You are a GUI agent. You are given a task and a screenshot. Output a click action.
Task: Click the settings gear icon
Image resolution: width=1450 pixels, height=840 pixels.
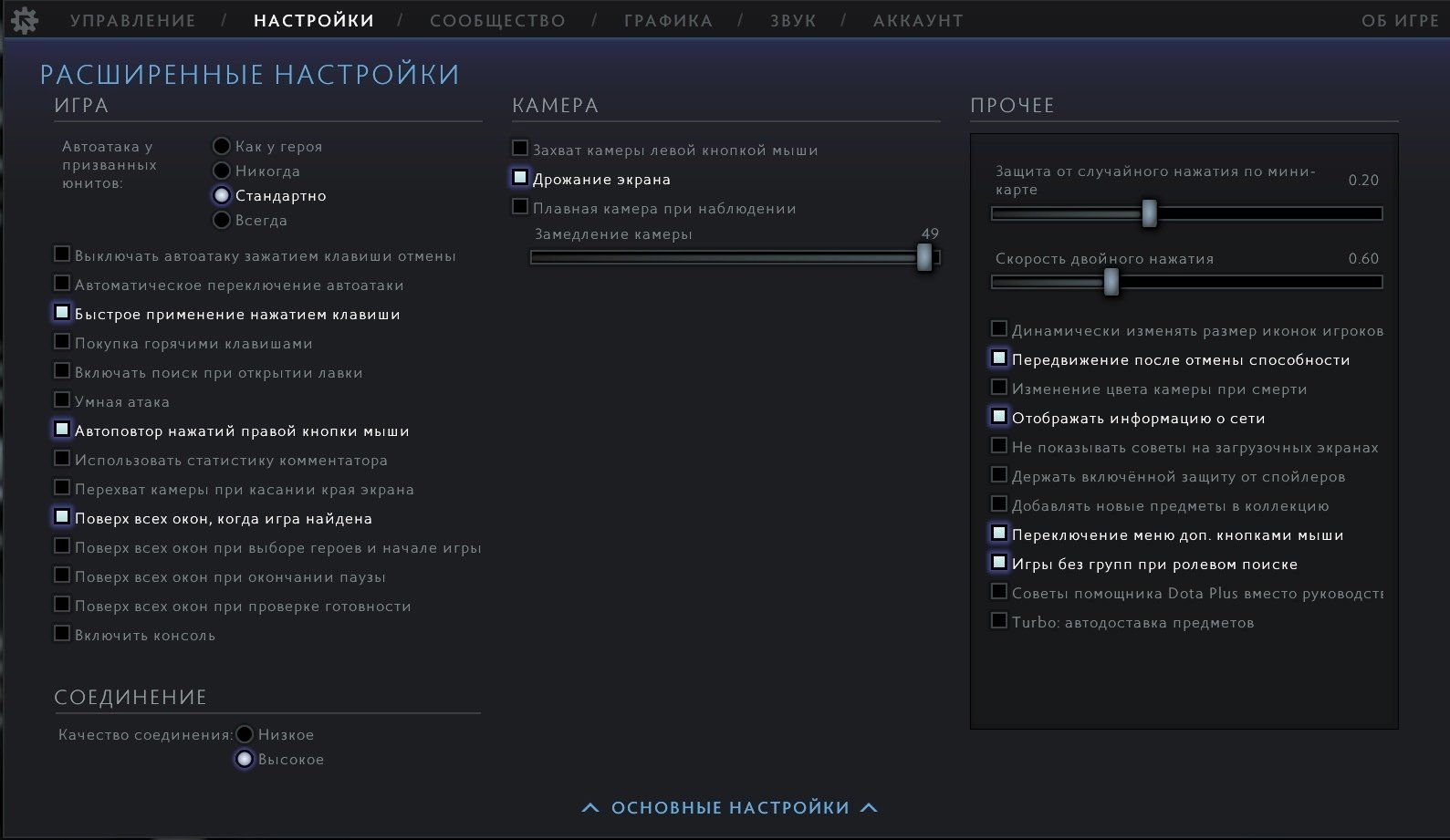coord(25,20)
